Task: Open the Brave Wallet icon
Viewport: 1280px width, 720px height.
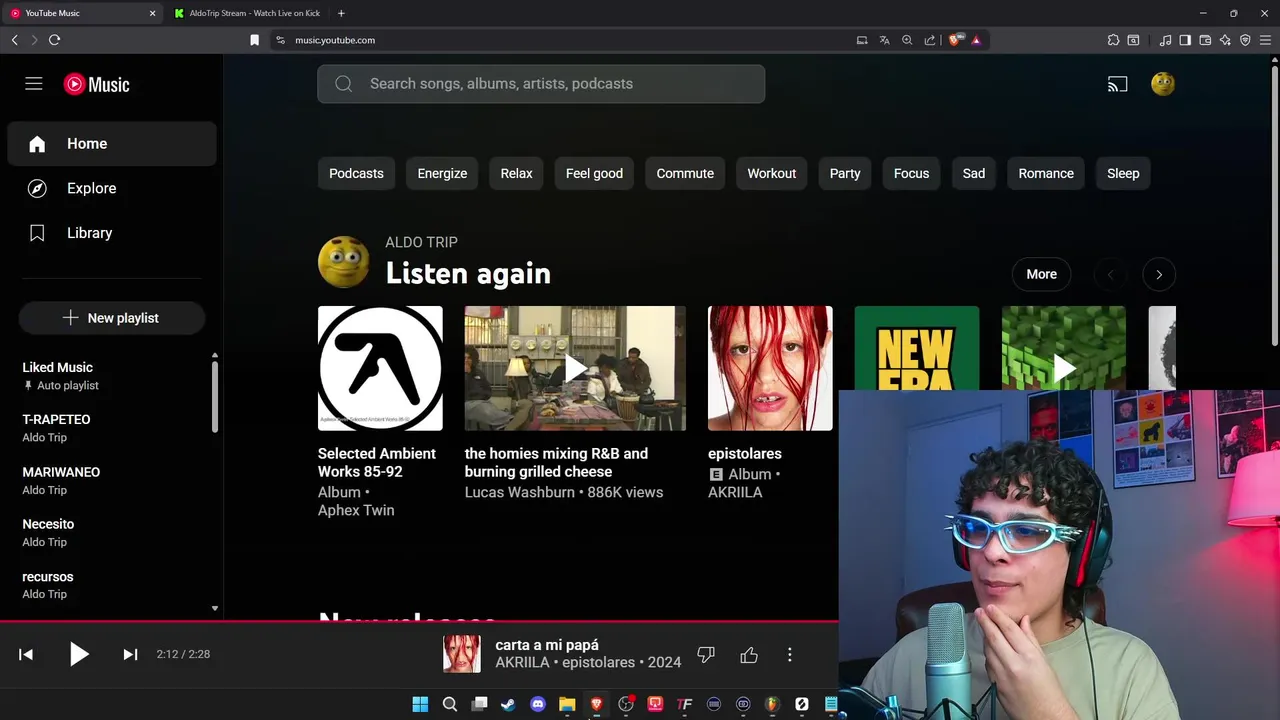Action: (x=1205, y=40)
